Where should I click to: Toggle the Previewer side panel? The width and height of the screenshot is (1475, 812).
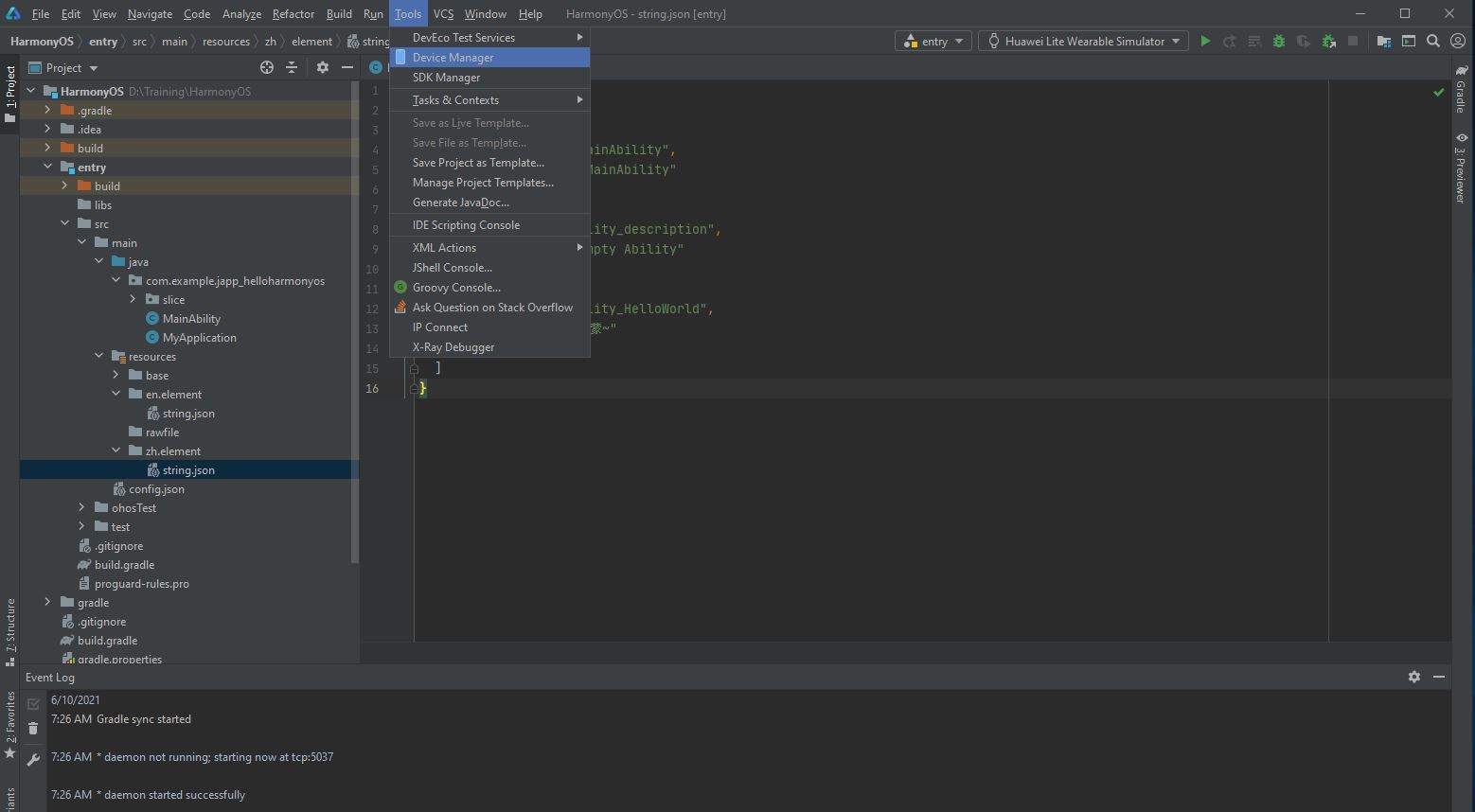(x=1461, y=168)
